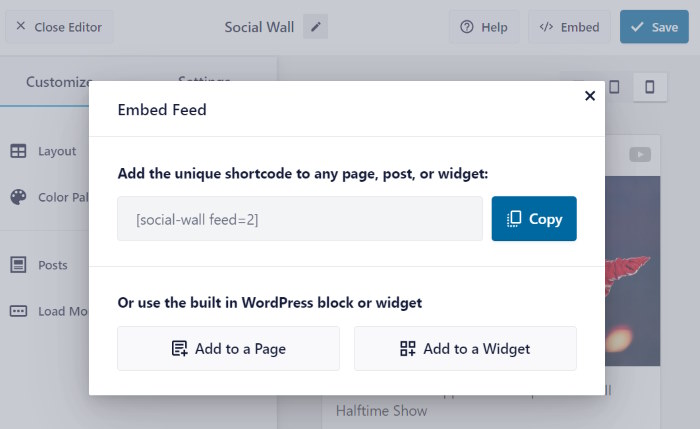Click the shortcode text field

point(300,219)
